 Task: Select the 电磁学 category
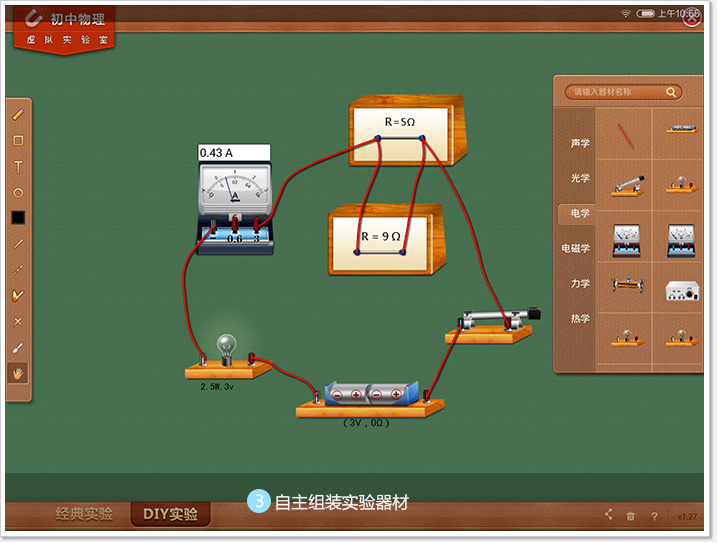(x=580, y=248)
